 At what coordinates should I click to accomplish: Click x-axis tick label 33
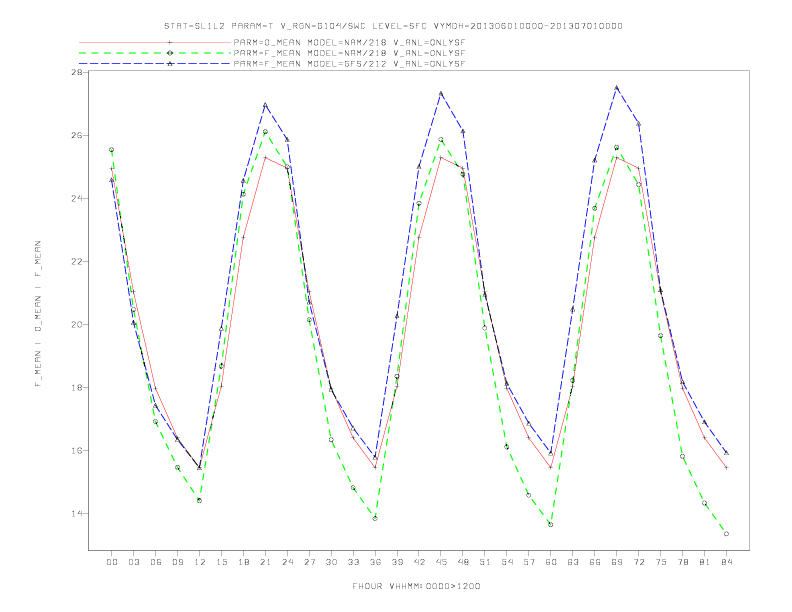[353, 562]
